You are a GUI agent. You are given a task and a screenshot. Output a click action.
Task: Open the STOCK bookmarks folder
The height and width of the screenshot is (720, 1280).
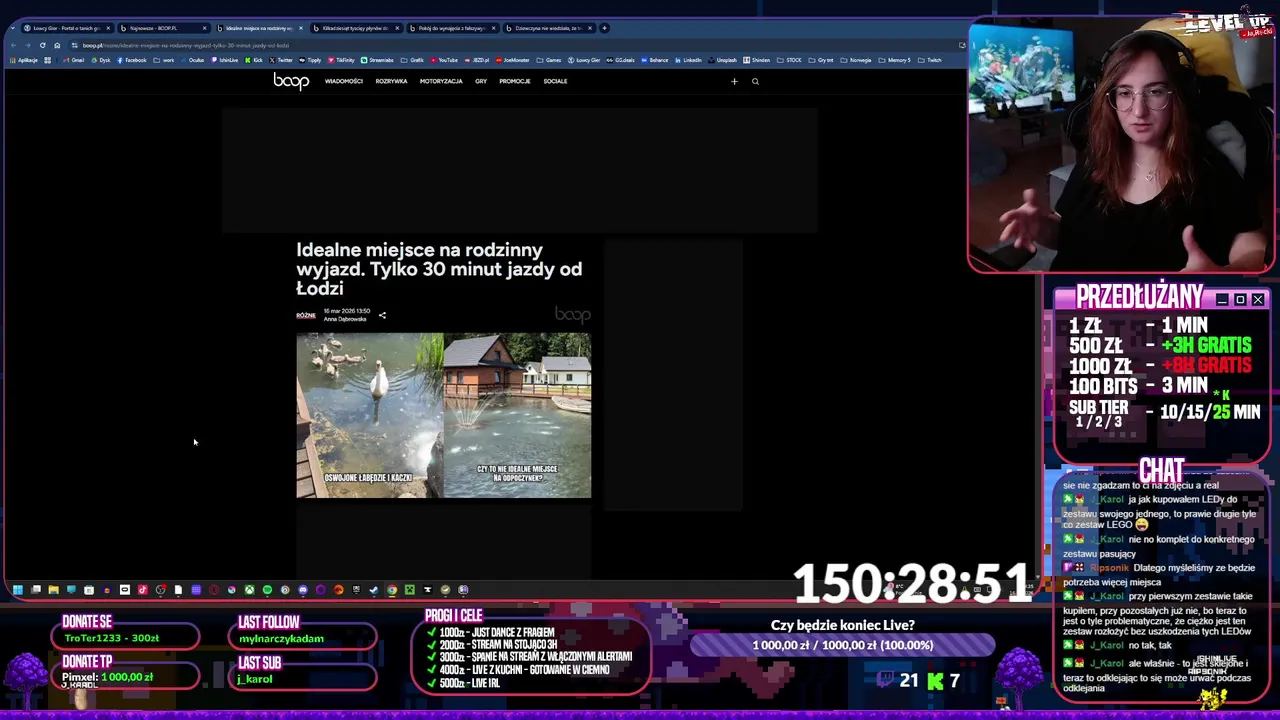789,60
